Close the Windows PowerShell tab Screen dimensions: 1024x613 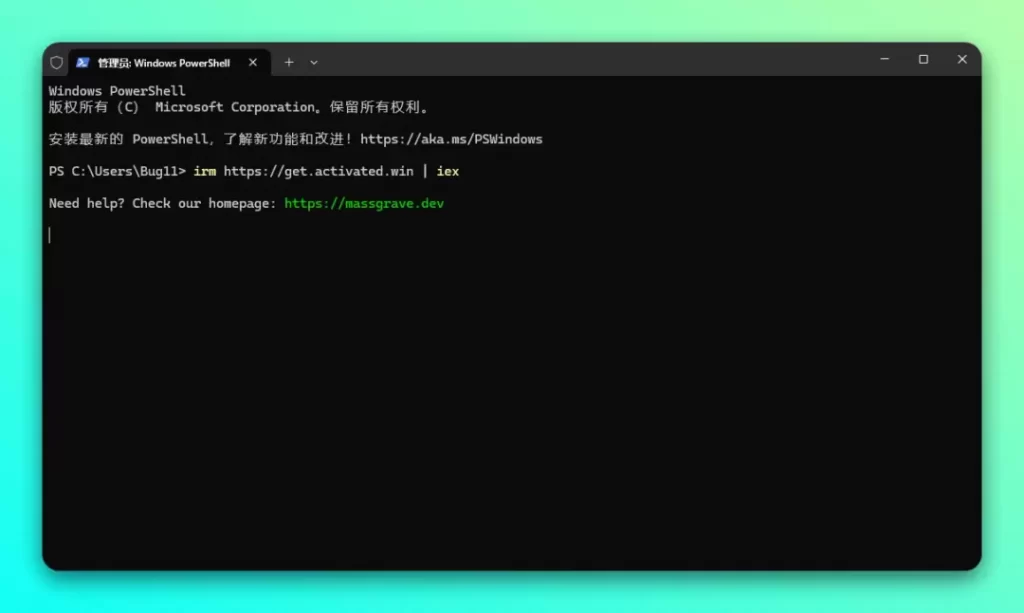253,62
